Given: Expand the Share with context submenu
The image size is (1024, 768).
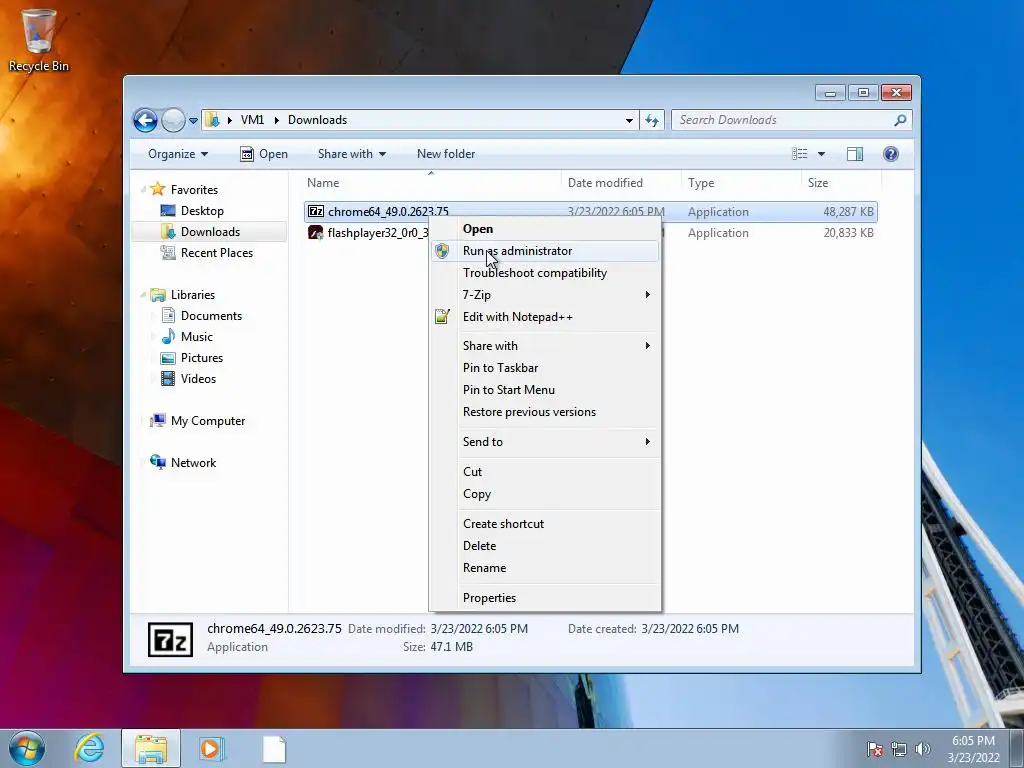Looking at the screenshot, I should (545, 346).
